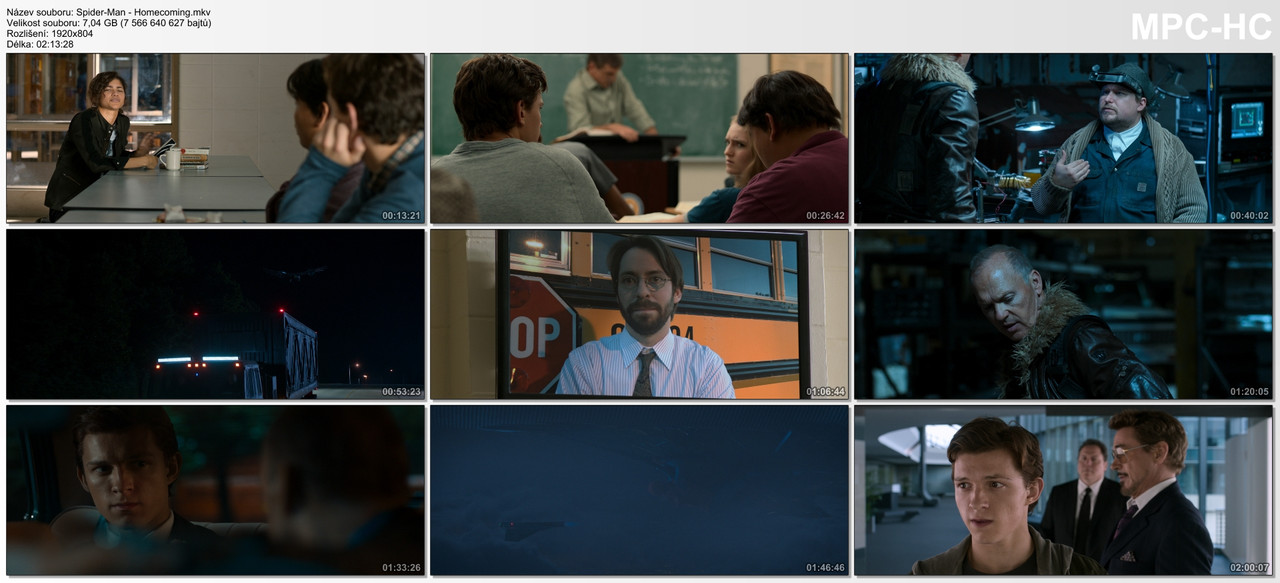Open the thumbnail timestamped 02:00:07
Image resolution: width=1280 pixels, height=583 pixels.
click(1063, 490)
